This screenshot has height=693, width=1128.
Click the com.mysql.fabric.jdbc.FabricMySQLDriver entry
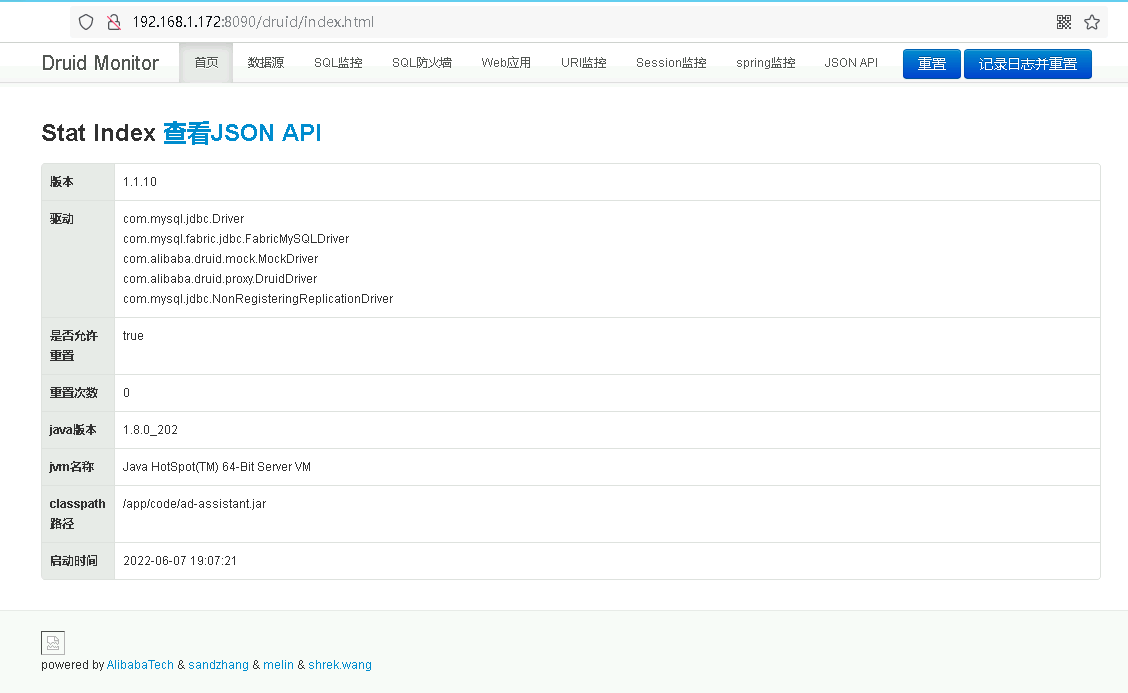[x=236, y=239]
